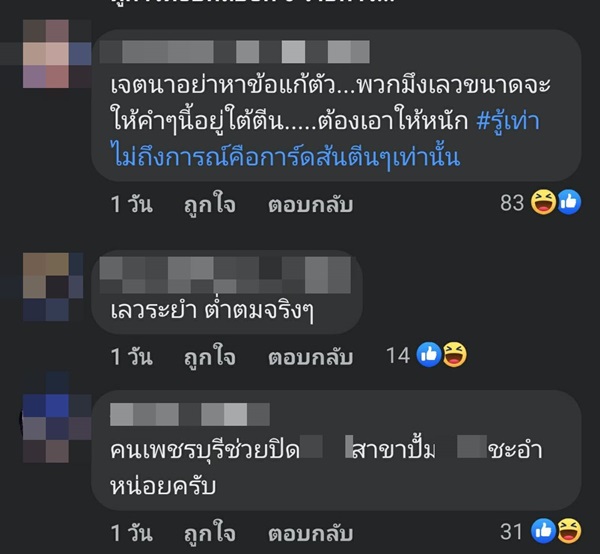Like the คนเพชรบุรี comment via ถูกใจ
Viewport: 600px width, 554px height.
[210, 533]
